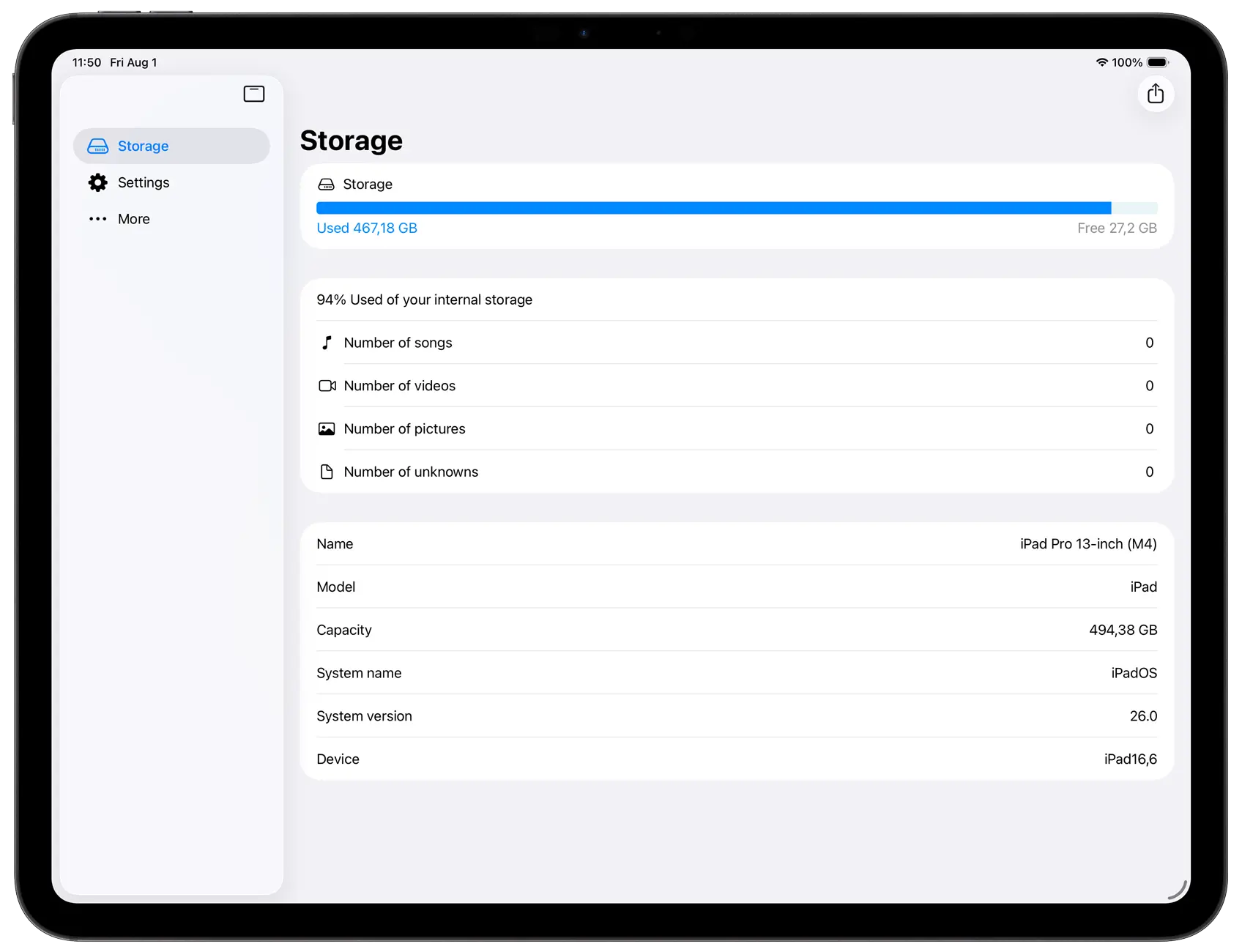Click the unknowns count value 0
1242x952 pixels.
[x=1150, y=472]
